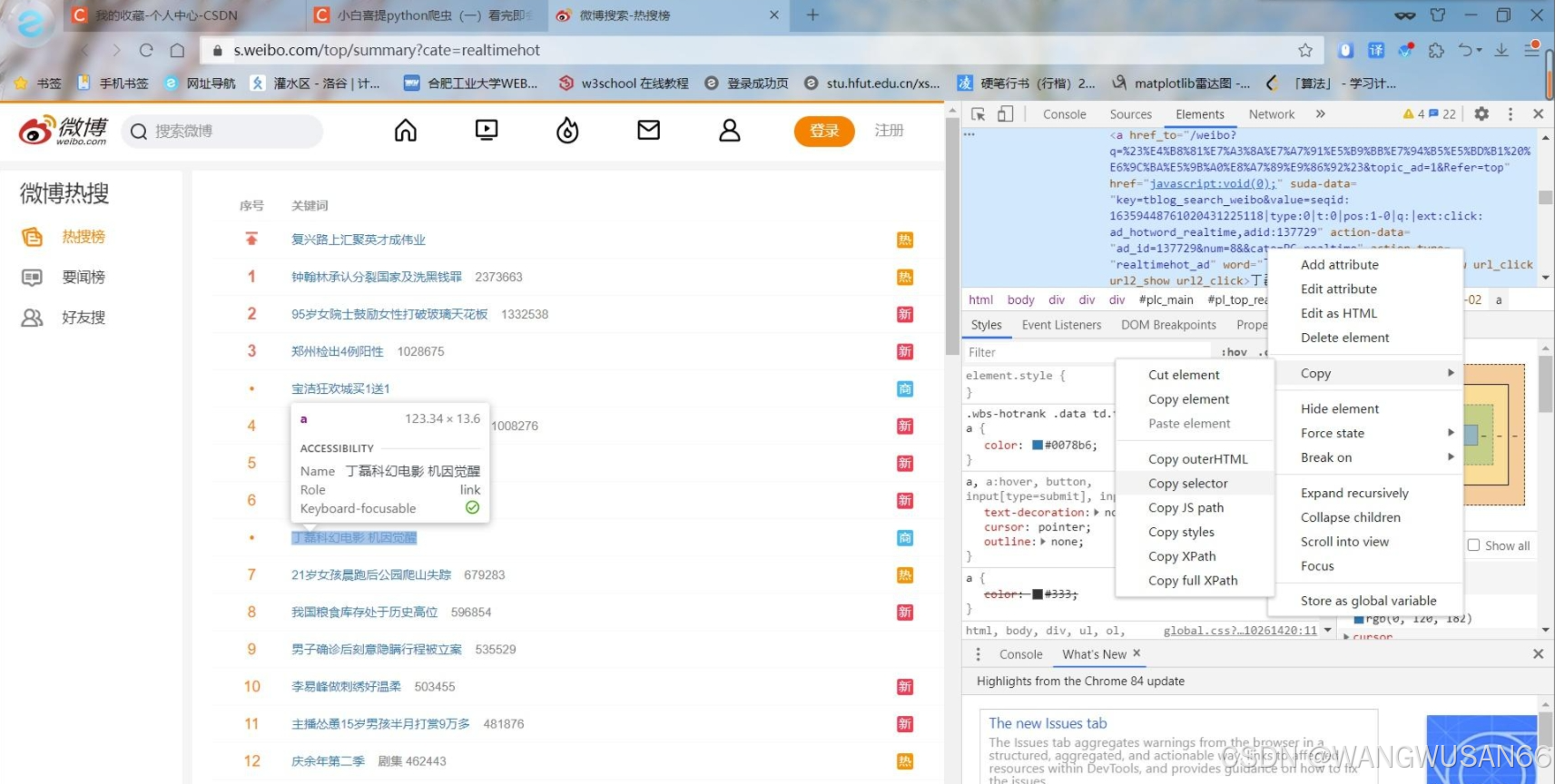Image resolution: width=1555 pixels, height=784 pixels.
Task: Expand the Copy submenu arrow
Action: [x=1451, y=373]
